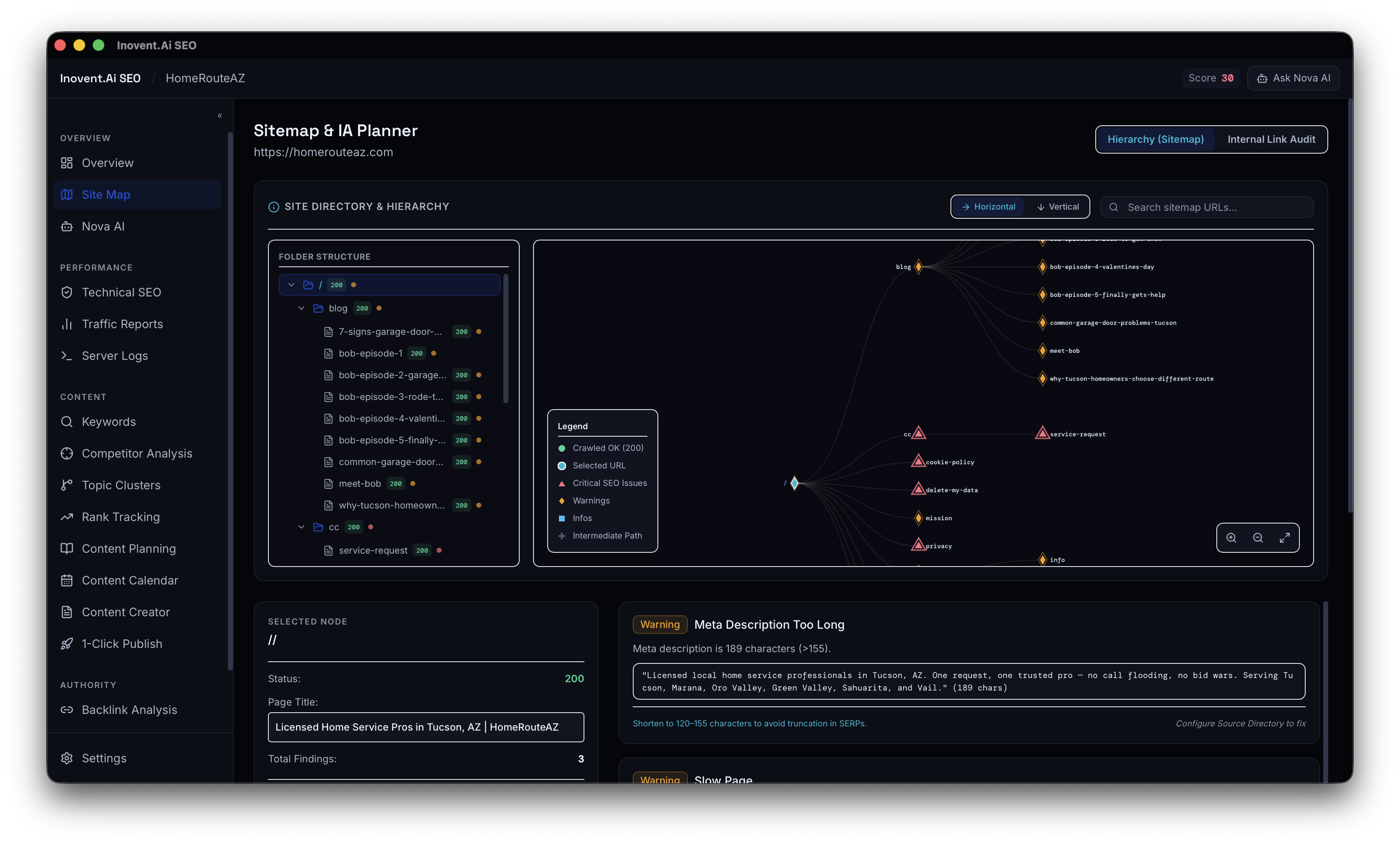
Task: Expand sitemap graph to fullscreen
Action: [x=1284, y=538]
